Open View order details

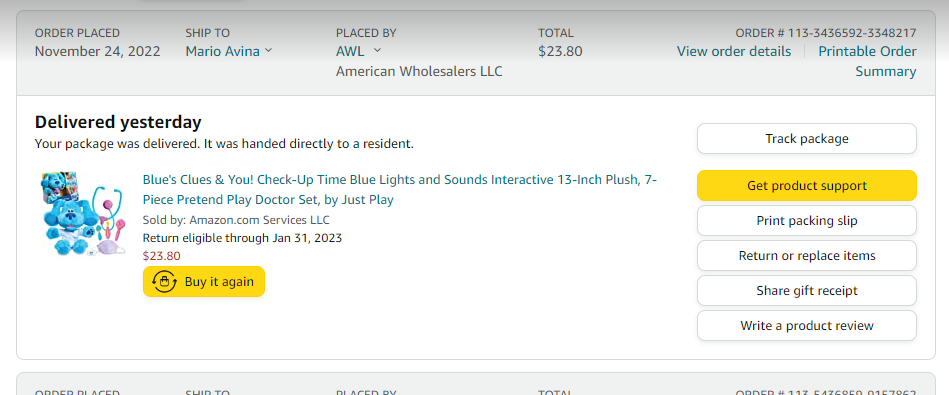734,51
